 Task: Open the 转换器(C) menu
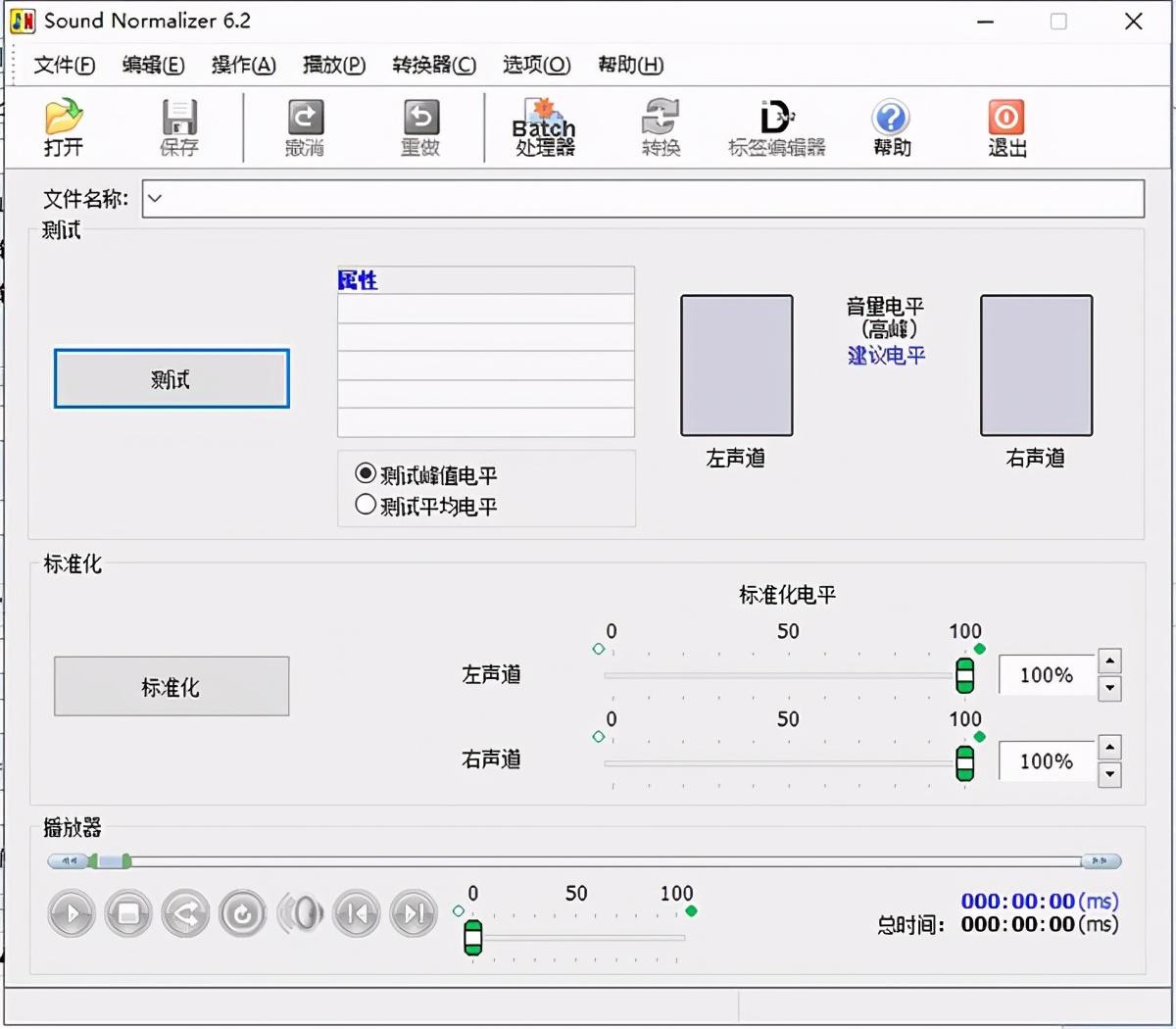click(x=433, y=65)
